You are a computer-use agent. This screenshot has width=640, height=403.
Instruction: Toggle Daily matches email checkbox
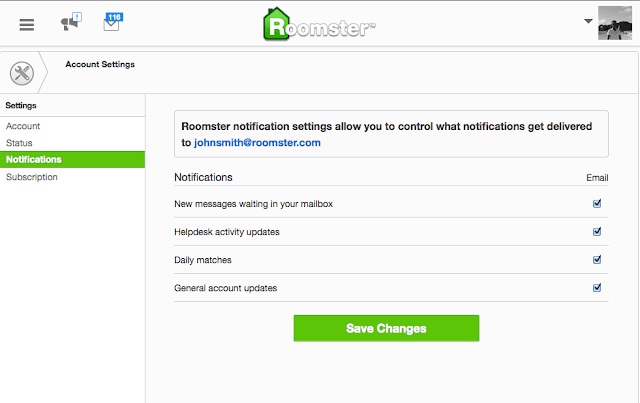tap(597, 259)
